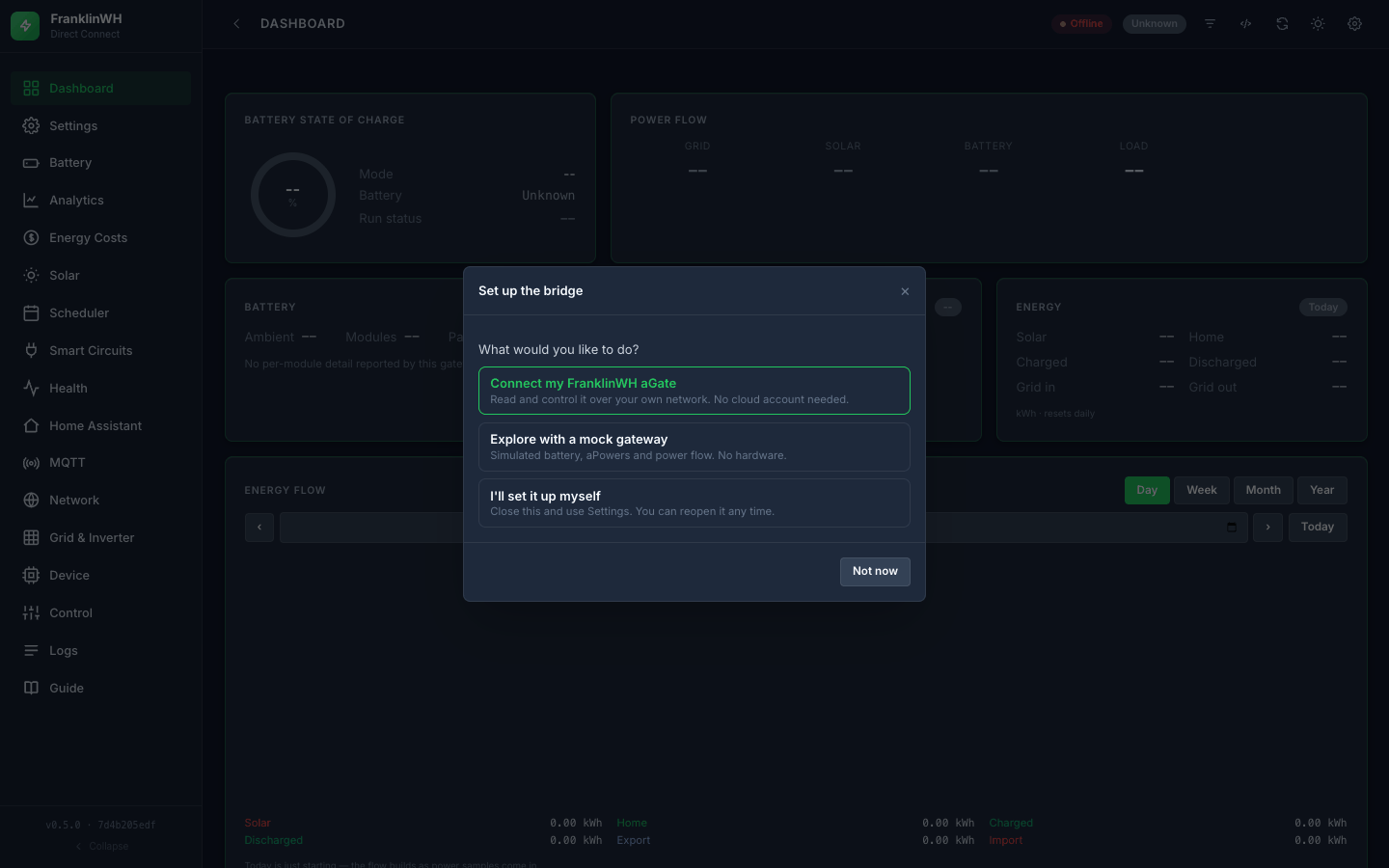Open the Guide book icon
Image resolution: width=1389 pixels, height=868 pixels.
31,689
